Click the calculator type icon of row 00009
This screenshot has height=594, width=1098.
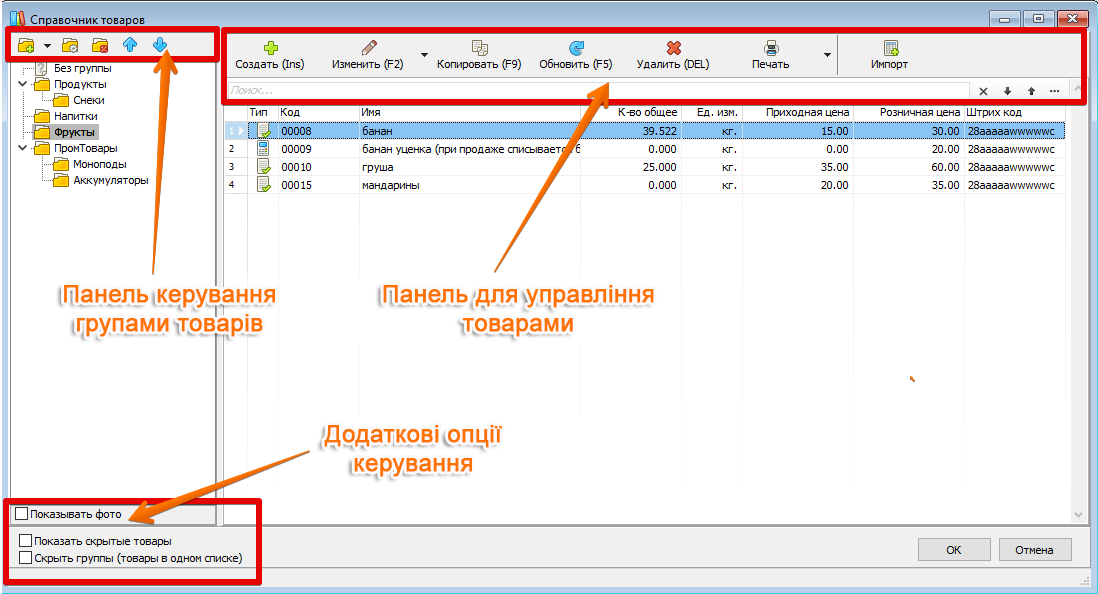click(263, 148)
